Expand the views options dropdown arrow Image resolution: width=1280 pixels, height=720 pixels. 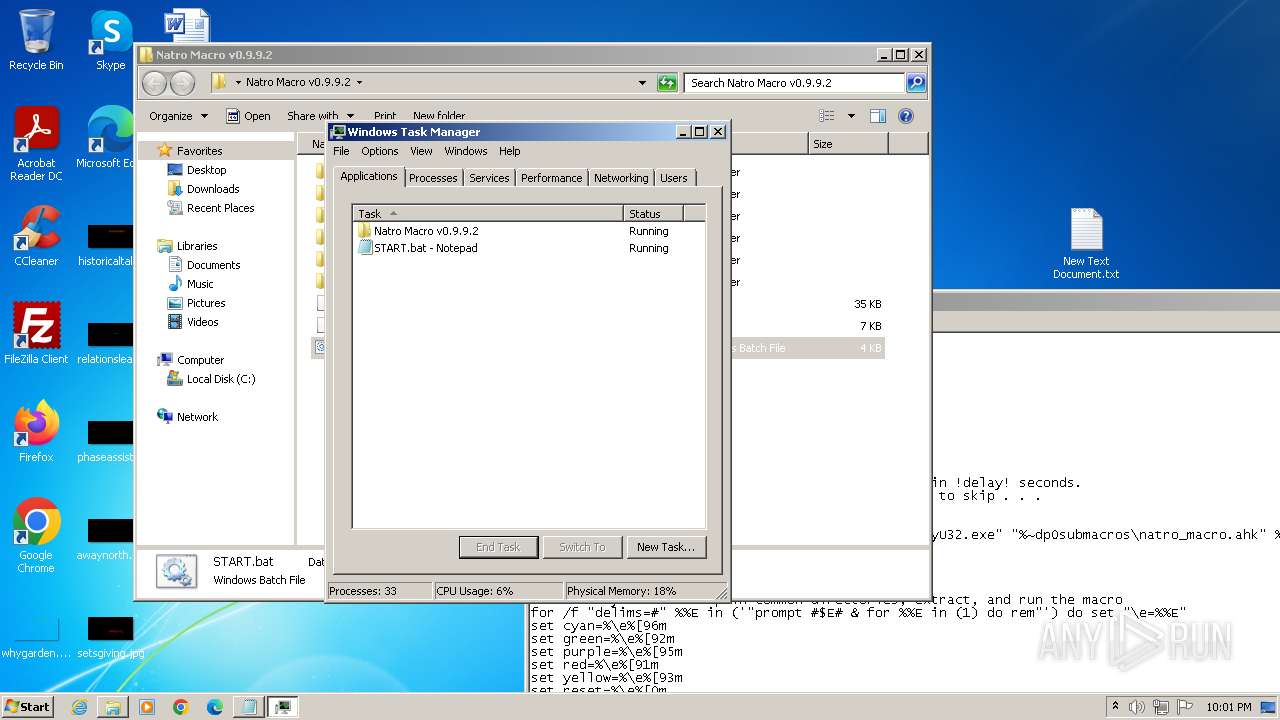click(x=851, y=116)
